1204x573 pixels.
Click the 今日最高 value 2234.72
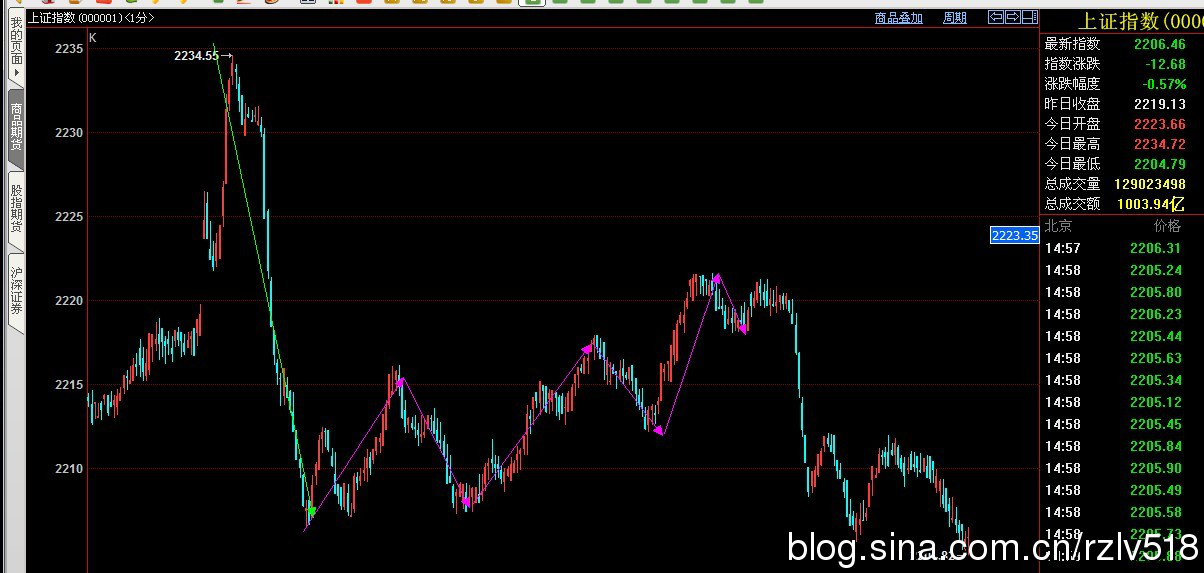1158,144
